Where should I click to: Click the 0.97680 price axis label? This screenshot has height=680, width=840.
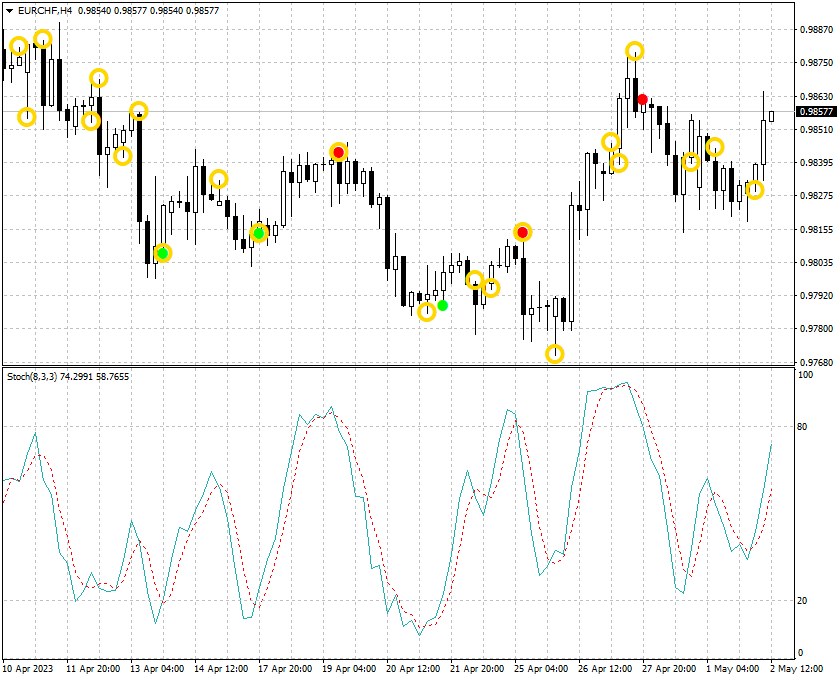816,363
